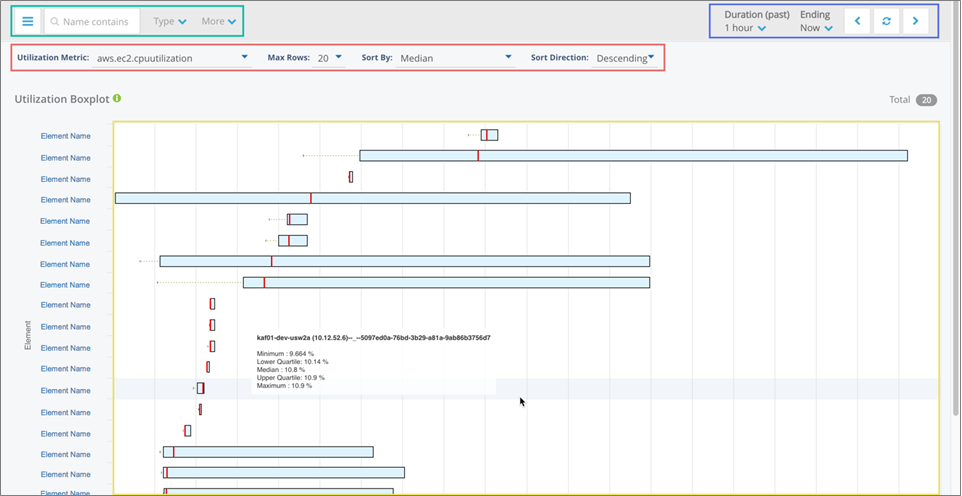The image size is (962, 496).
Task: Click the 'Ending' label
Action: tap(815, 15)
